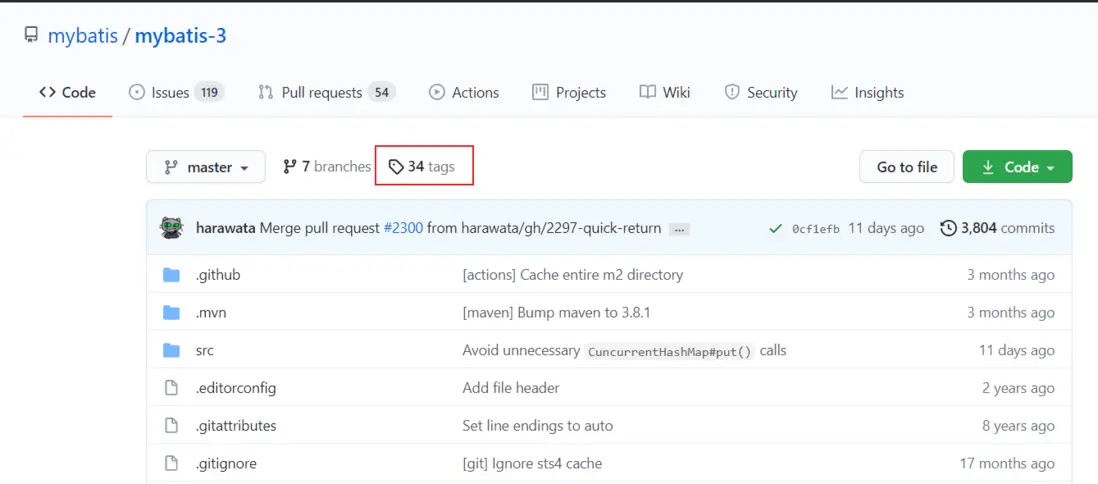Open the master branch dropdown
Screen dimensions: 1098x484
206,167
